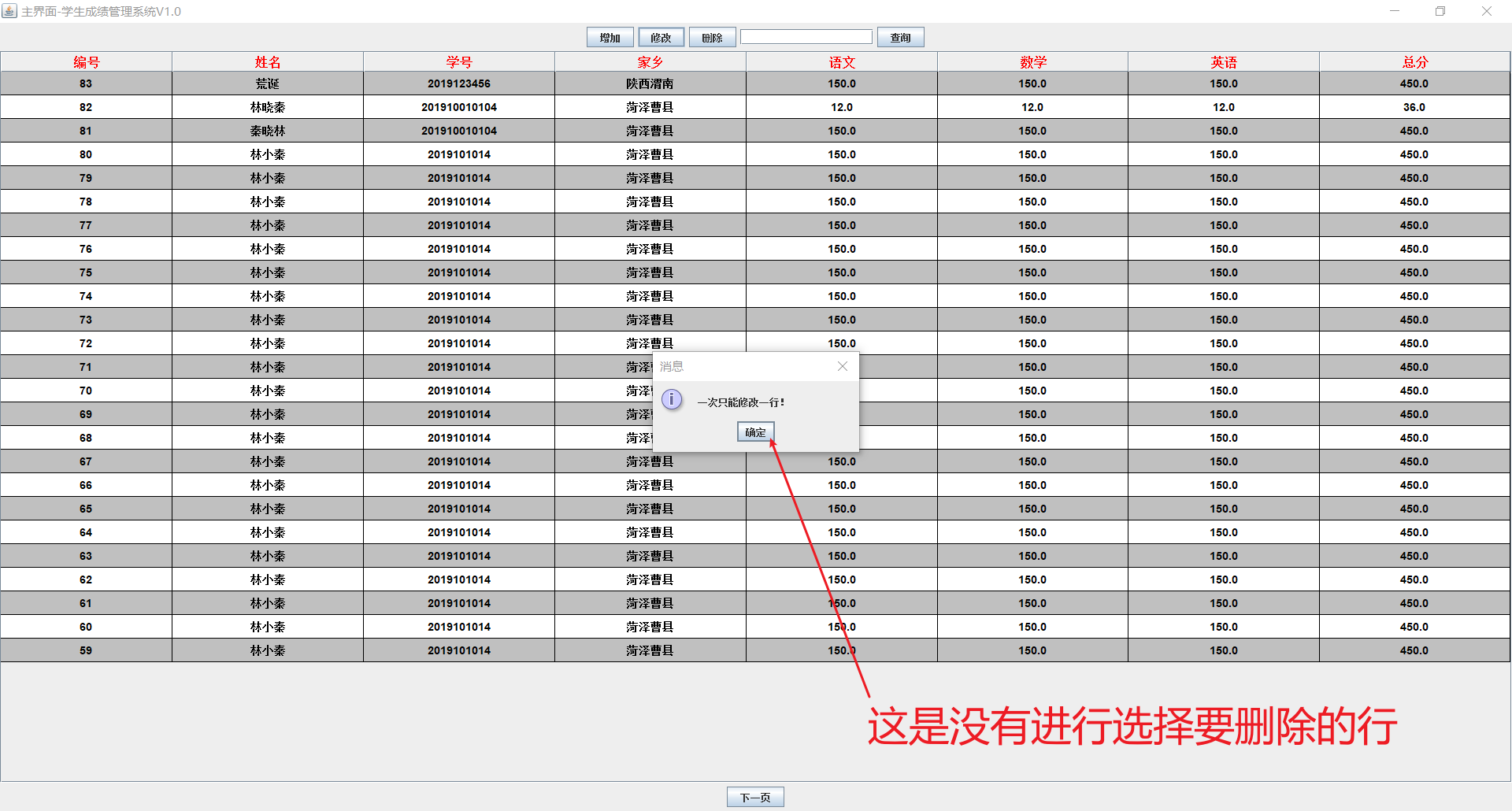Click the Java app icon in title bar

click(9, 11)
